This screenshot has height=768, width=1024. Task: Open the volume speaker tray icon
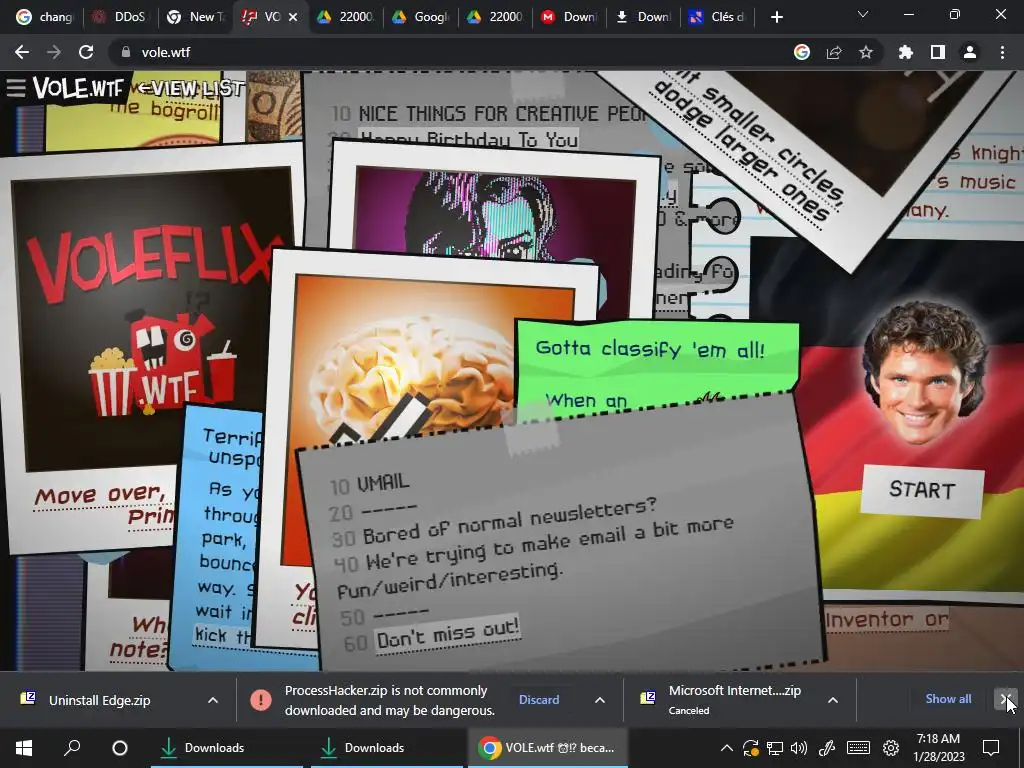tap(799, 748)
